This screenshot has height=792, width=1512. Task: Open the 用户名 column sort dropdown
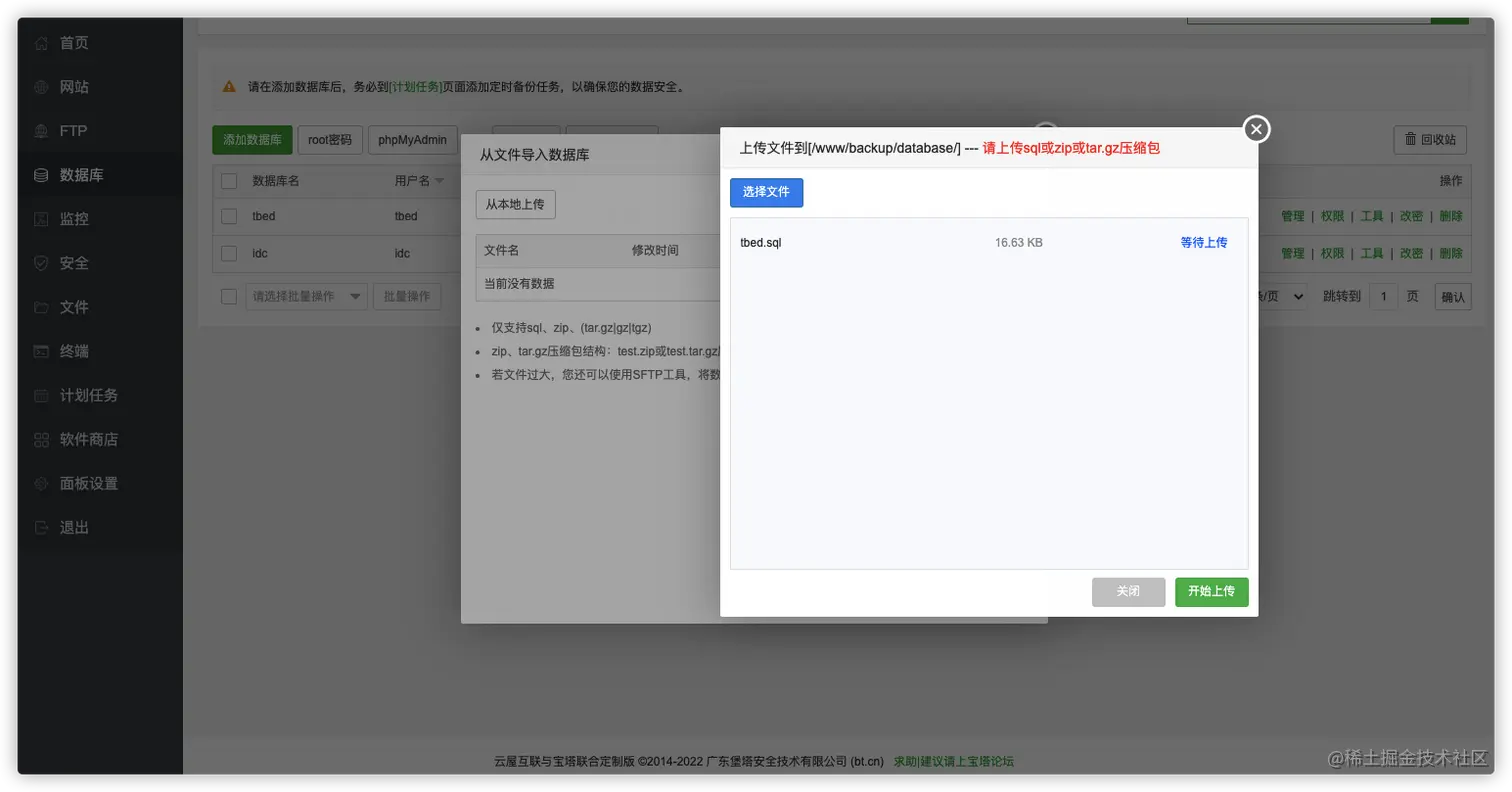[424, 179]
